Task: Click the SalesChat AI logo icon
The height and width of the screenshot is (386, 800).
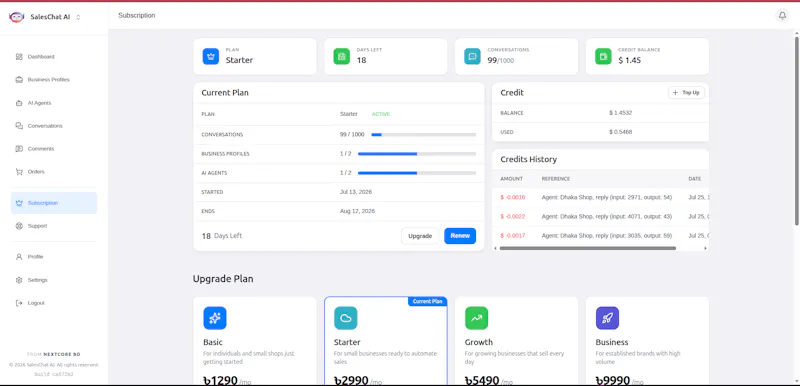Action: click(x=16, y=17)
